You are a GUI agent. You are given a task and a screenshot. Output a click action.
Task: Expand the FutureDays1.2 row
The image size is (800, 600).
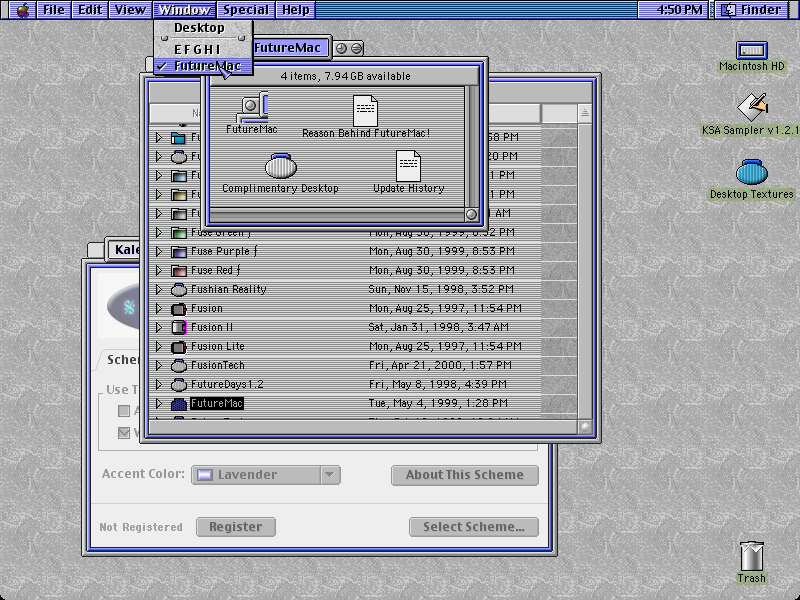click(x=159, y=385)
